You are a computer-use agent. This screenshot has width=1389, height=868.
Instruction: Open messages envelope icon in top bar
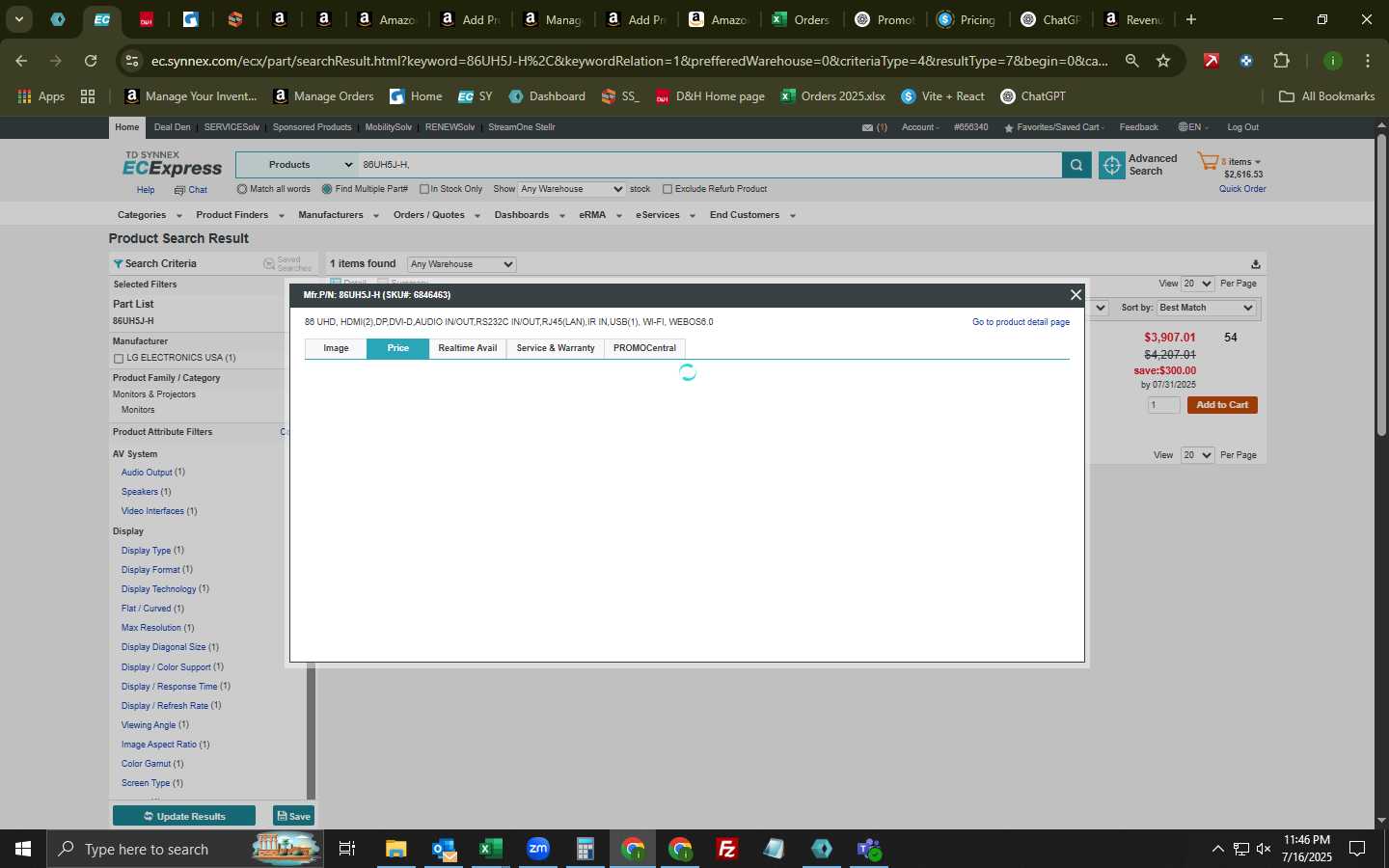click(867, 127)
